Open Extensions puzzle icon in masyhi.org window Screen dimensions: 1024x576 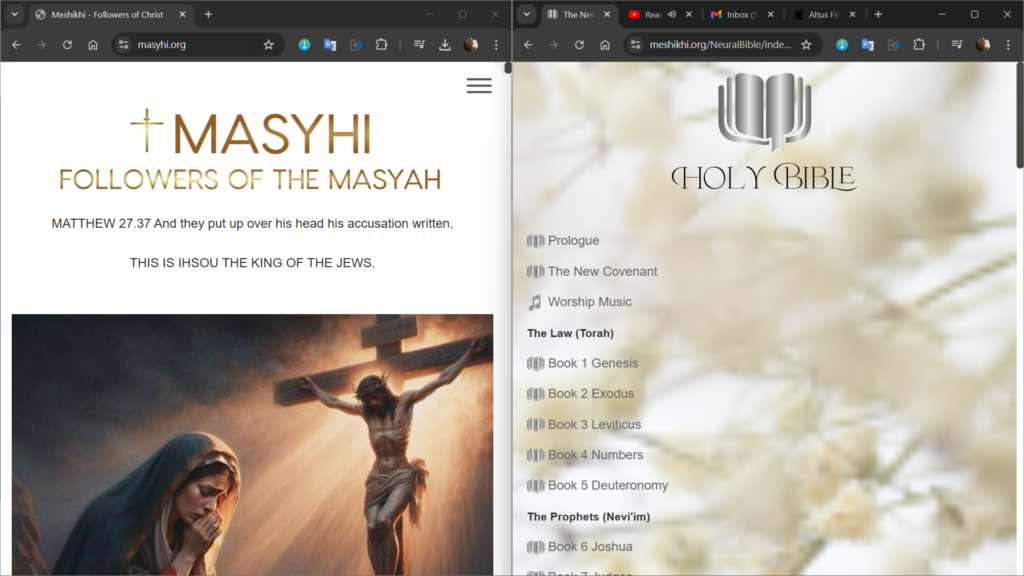pyautogui.click(x=381, y=45)
